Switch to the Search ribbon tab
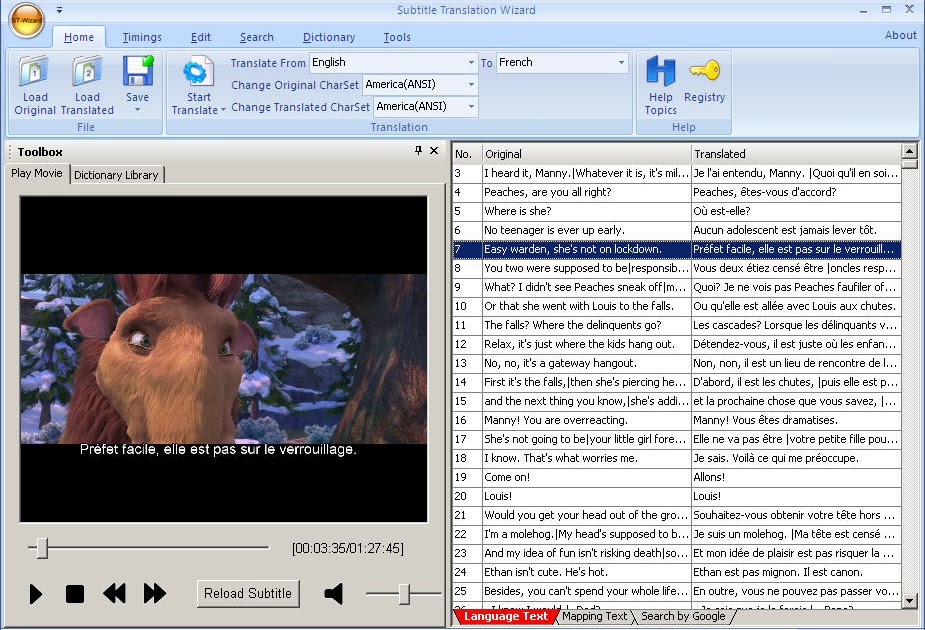 coord(257,37)
